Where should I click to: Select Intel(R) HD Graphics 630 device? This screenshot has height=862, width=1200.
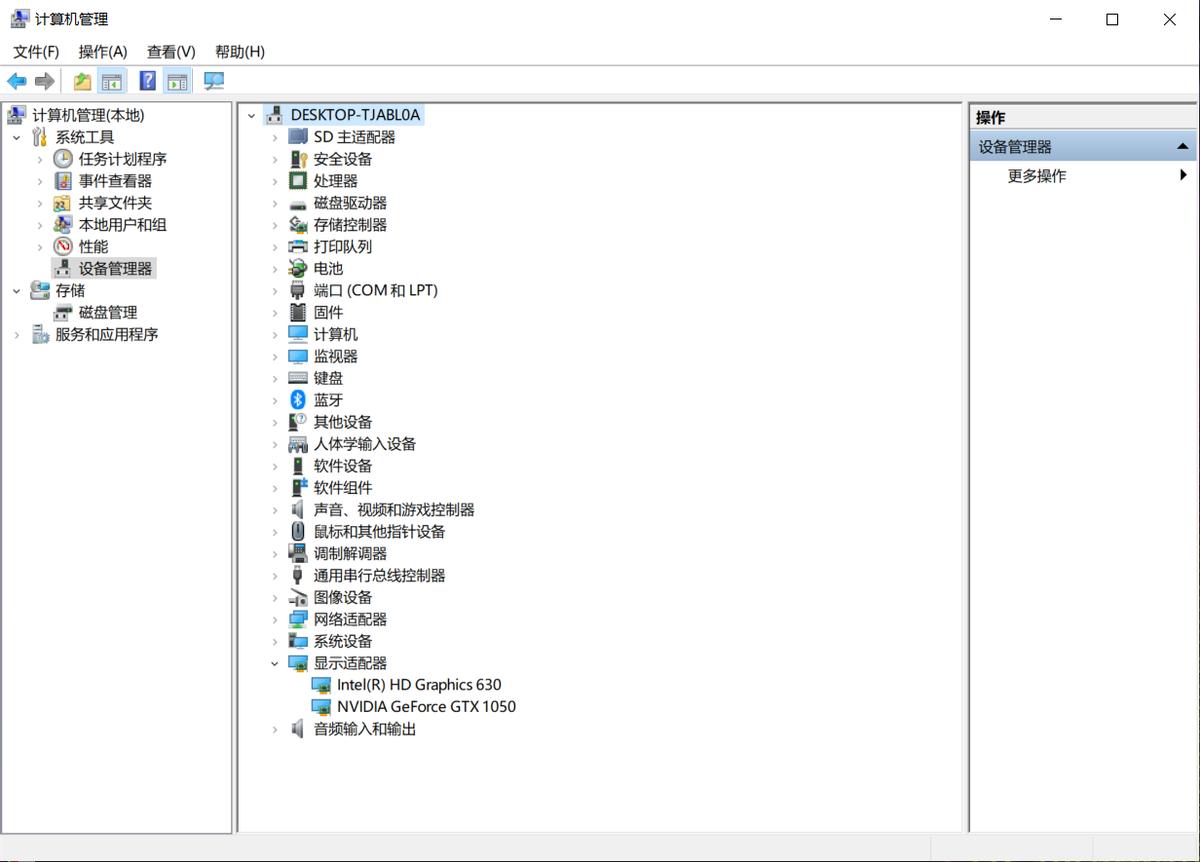[x=419, y=684]
